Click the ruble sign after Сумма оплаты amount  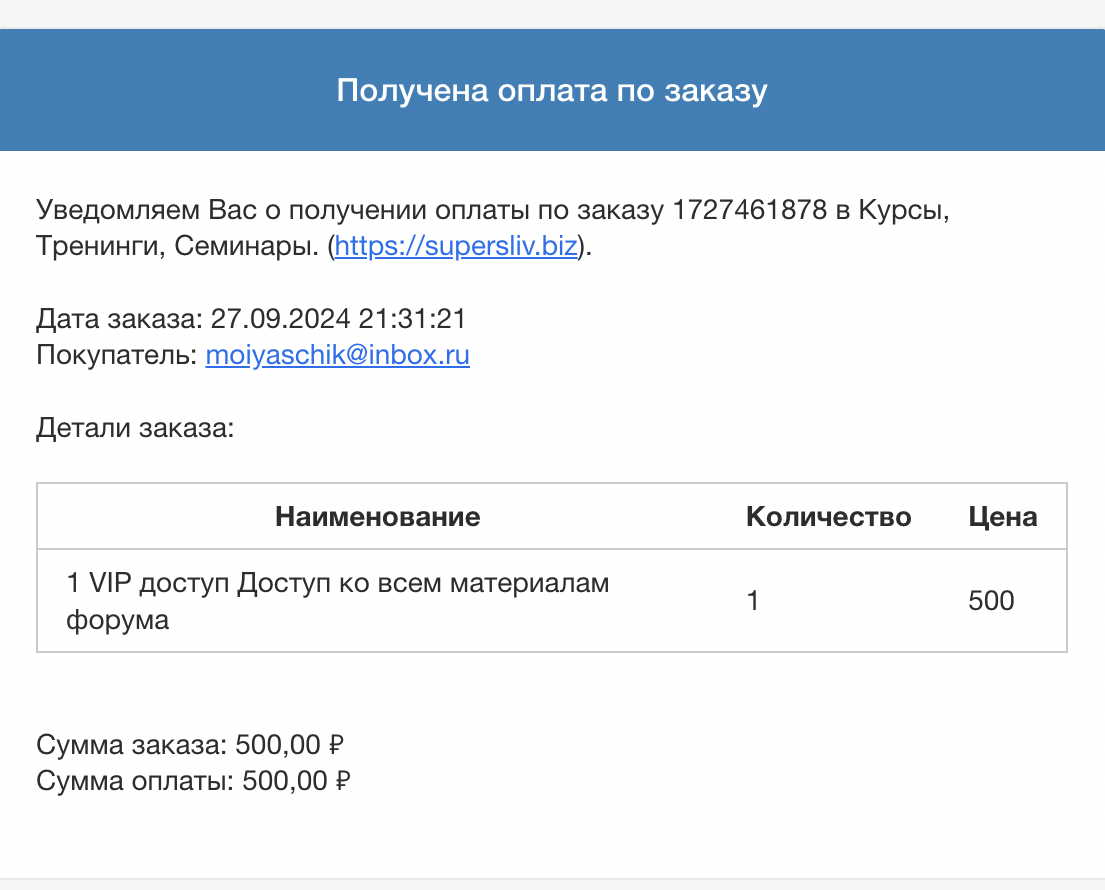click(343, 781)
